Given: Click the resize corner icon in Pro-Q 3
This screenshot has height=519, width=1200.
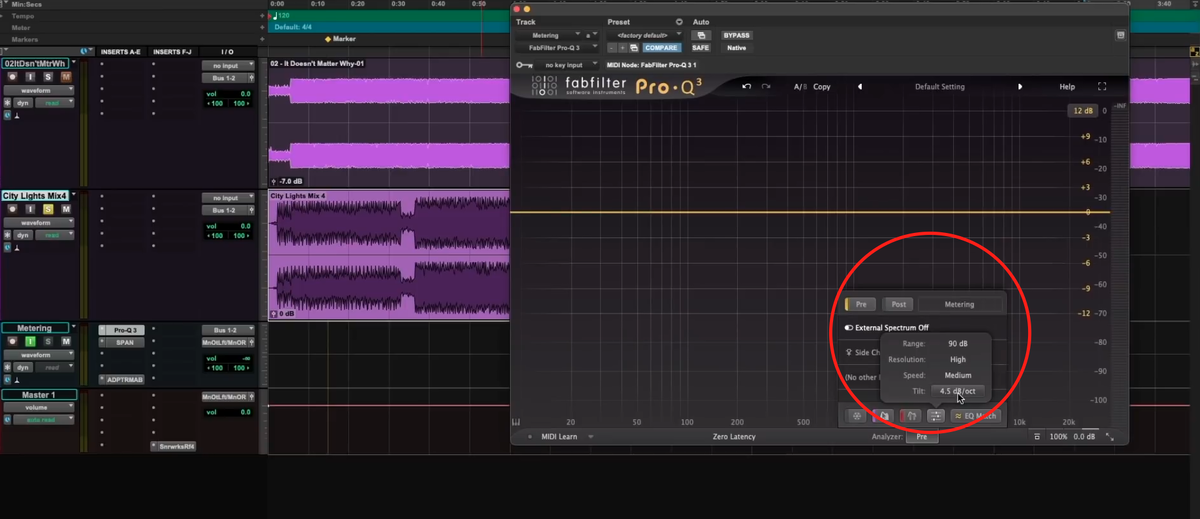Looking at the screenshot, I should click(1109, 437).
